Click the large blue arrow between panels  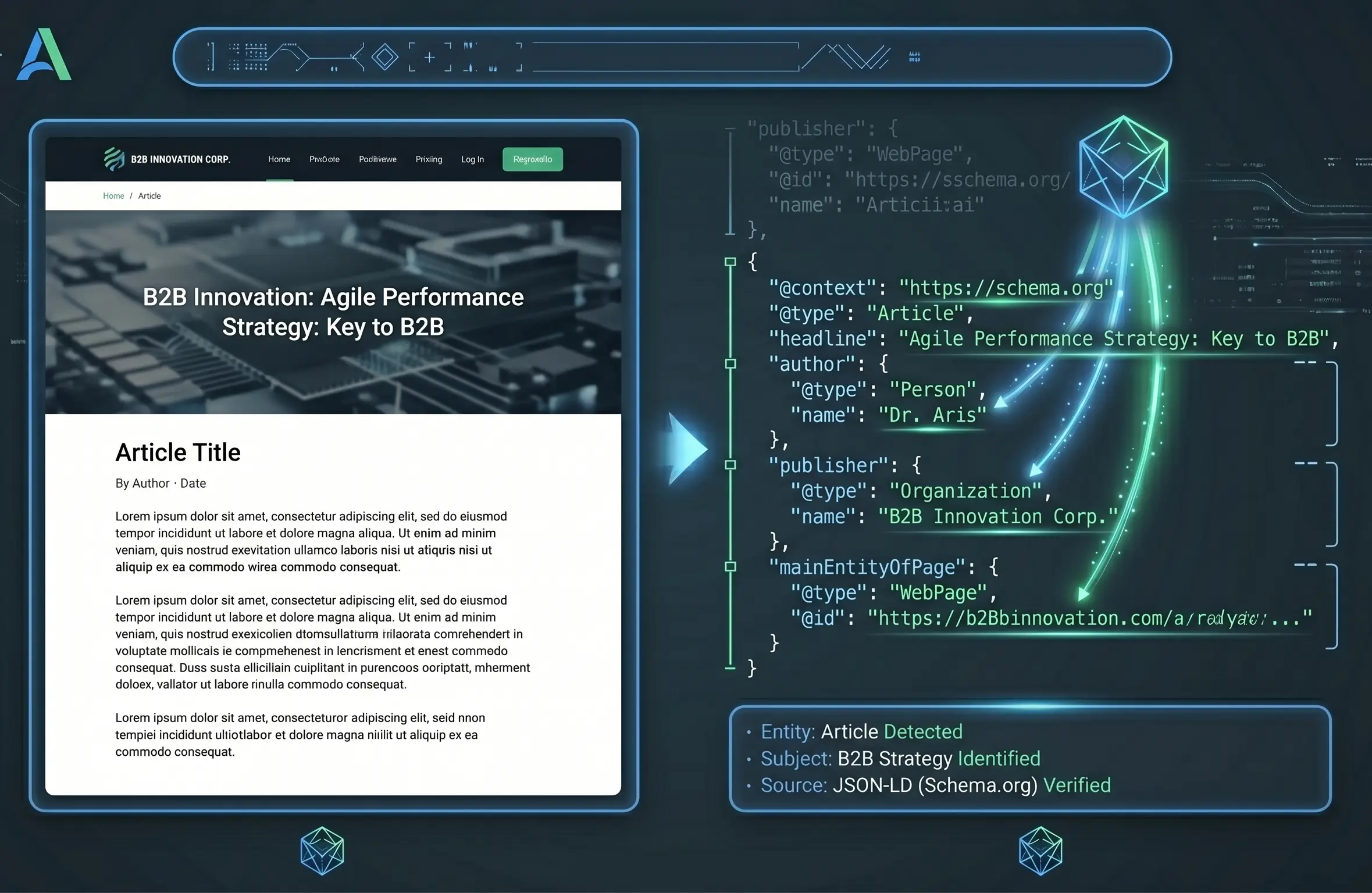coord(687,449)
